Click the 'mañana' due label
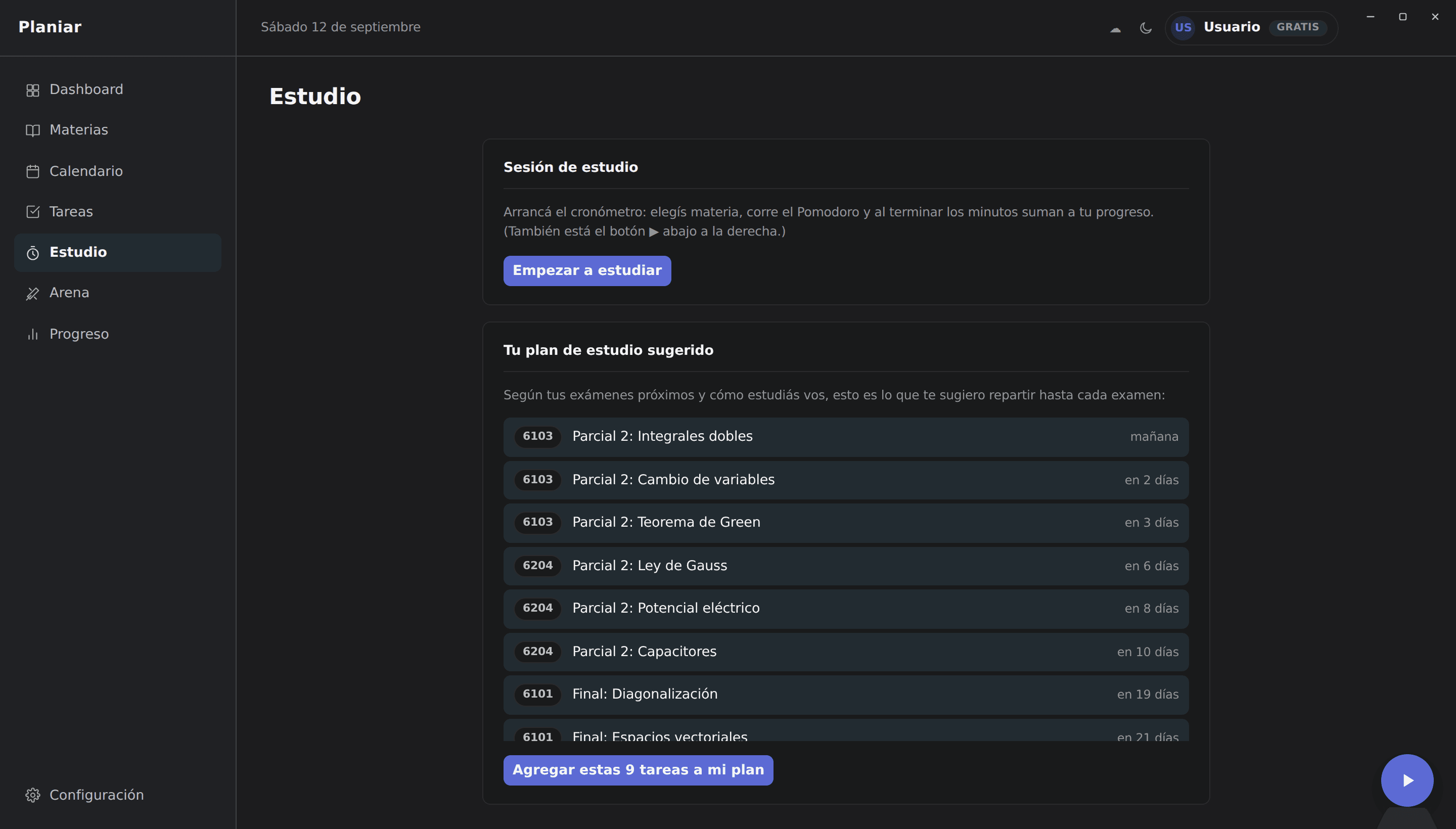The image size is (1456, 829). point(1154,437)
